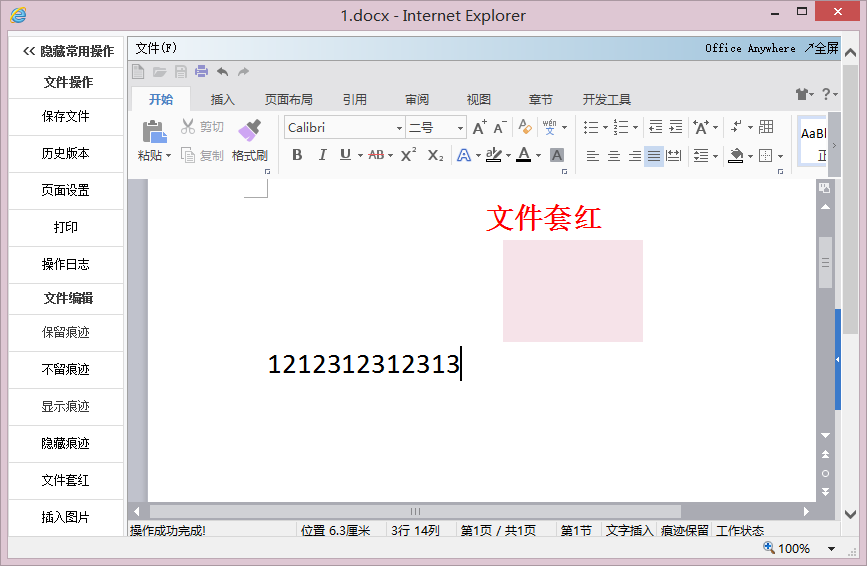Image resolution: width=867 pixels, height=566 pixels.
Task: Click the Cut (剪切) scissors button
Action: tap(202, 127)
